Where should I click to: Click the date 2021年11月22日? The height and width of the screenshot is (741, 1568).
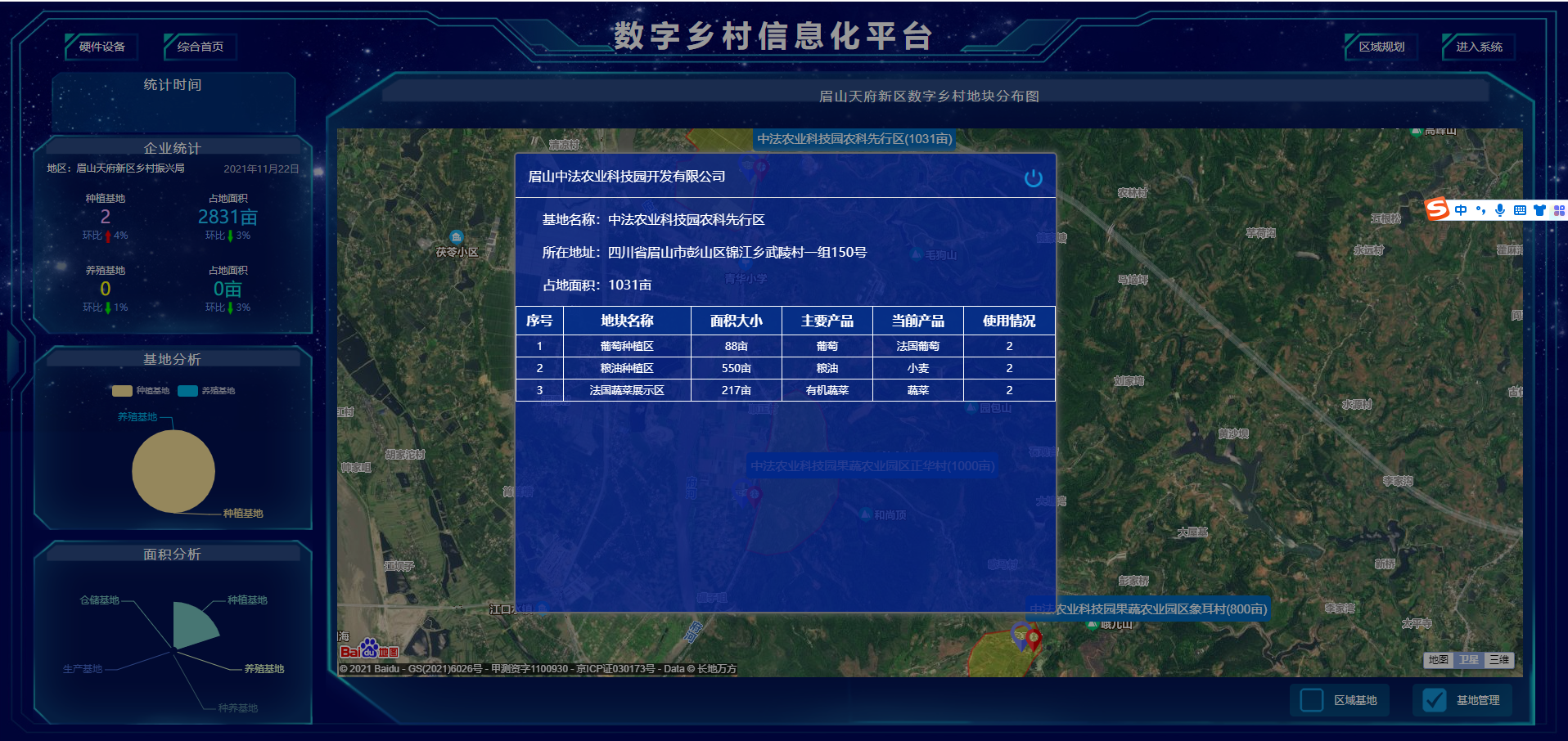point(262,169)
